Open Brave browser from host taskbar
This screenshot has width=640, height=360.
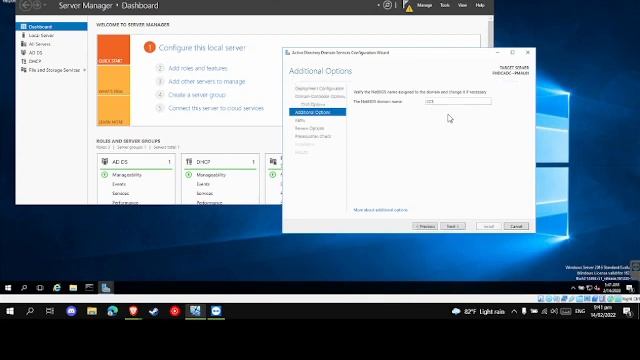133,311
